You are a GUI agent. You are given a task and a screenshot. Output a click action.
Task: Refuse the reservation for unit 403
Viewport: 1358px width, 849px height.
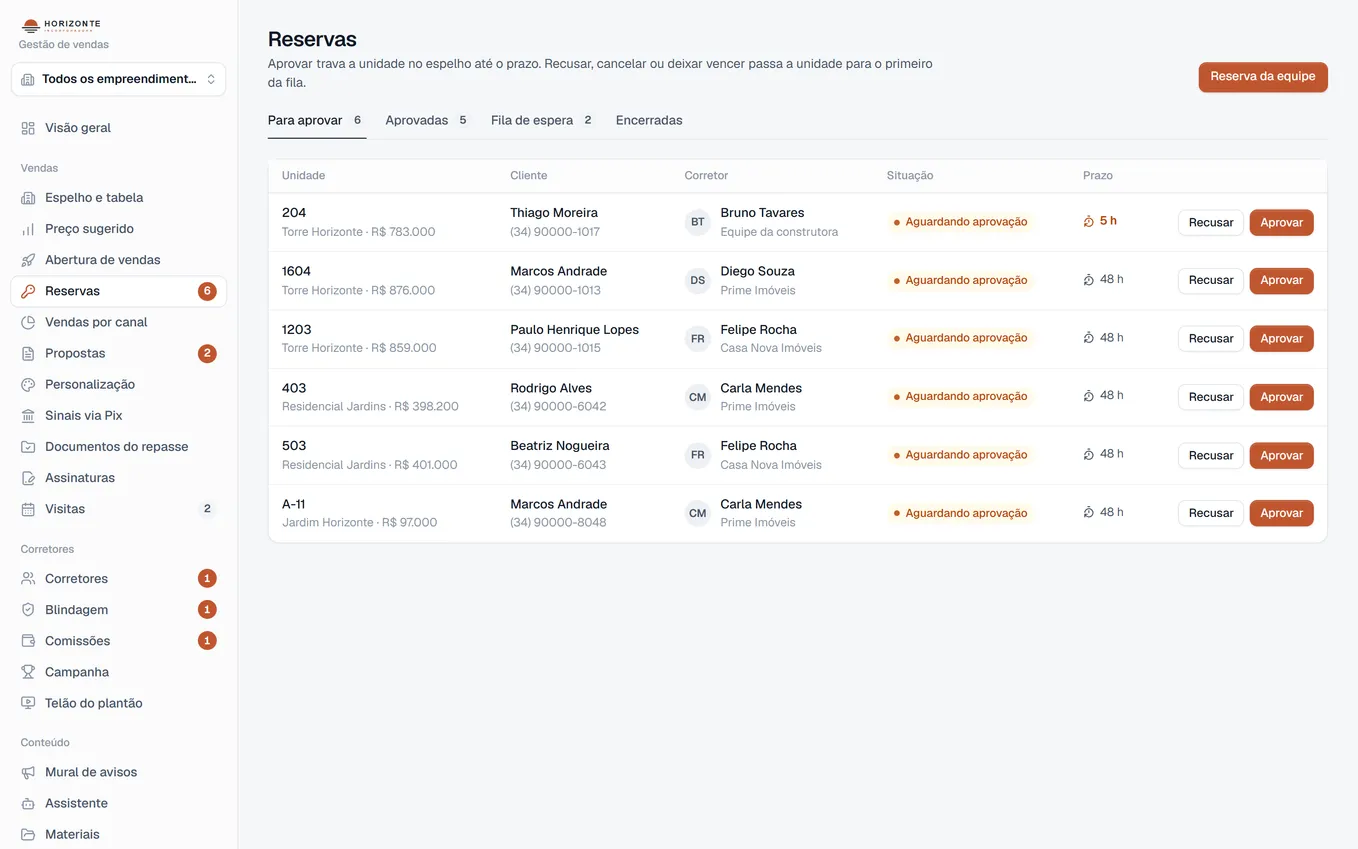point(1211,397)
